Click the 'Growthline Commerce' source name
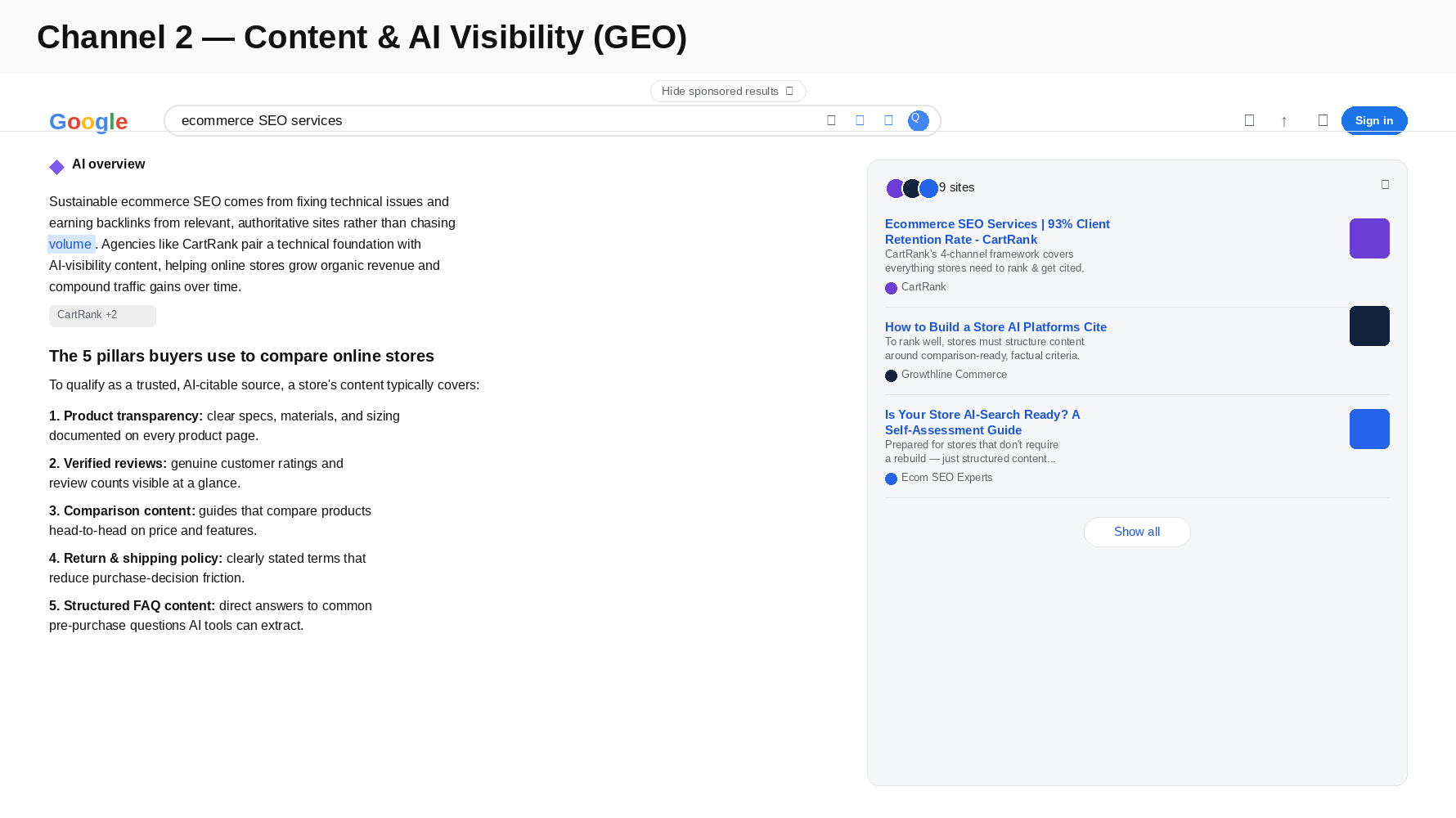This screenshot has height=818, width=1456. (954, 374)
